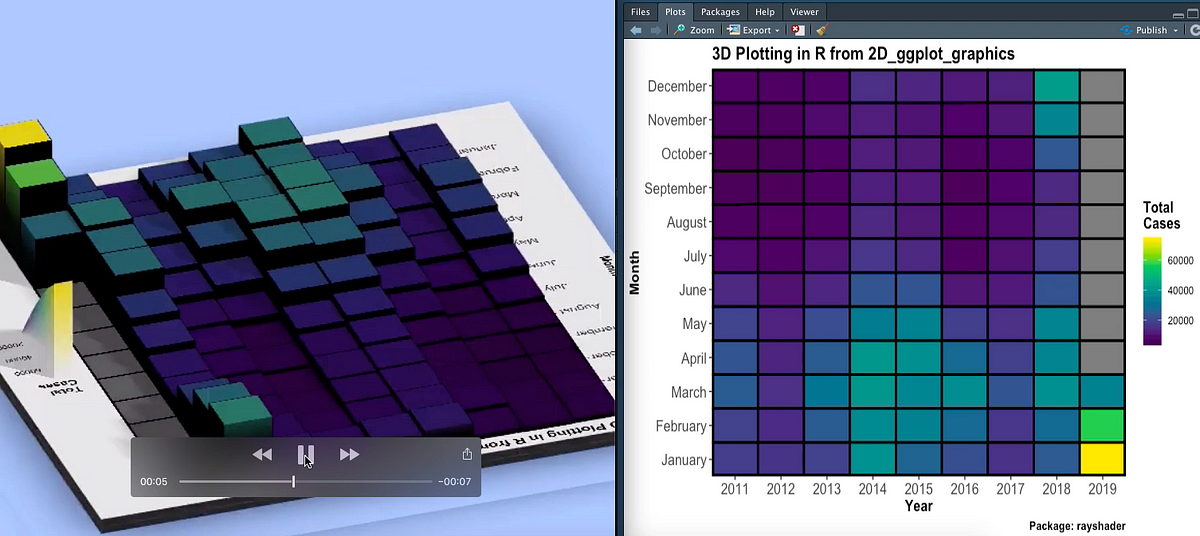1200x536 pixels.
Task: Click the video progress scrubber handle
Action: tap(293, 482)
